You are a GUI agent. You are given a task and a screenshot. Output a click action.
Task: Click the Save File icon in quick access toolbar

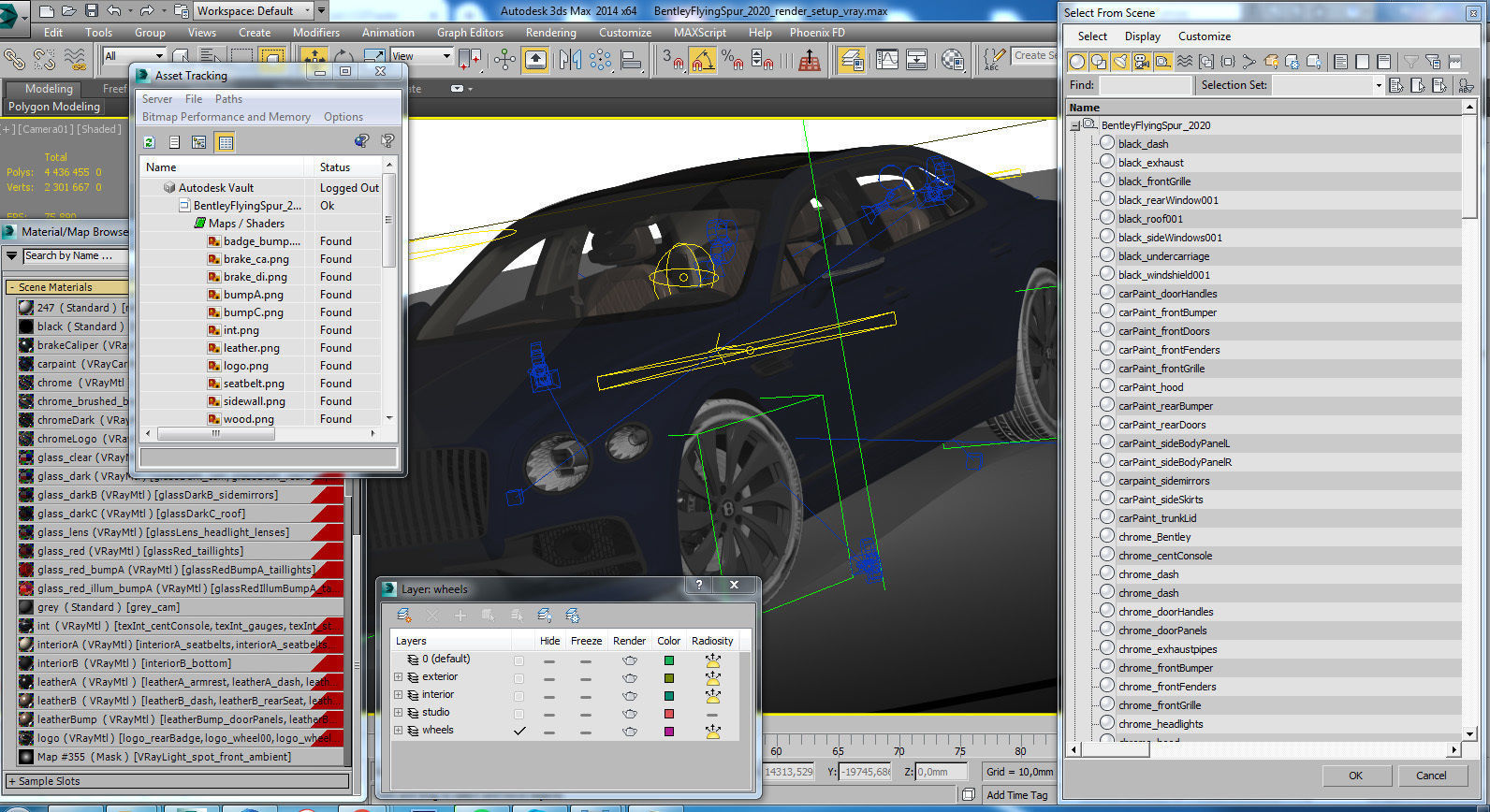pos(91,10)
